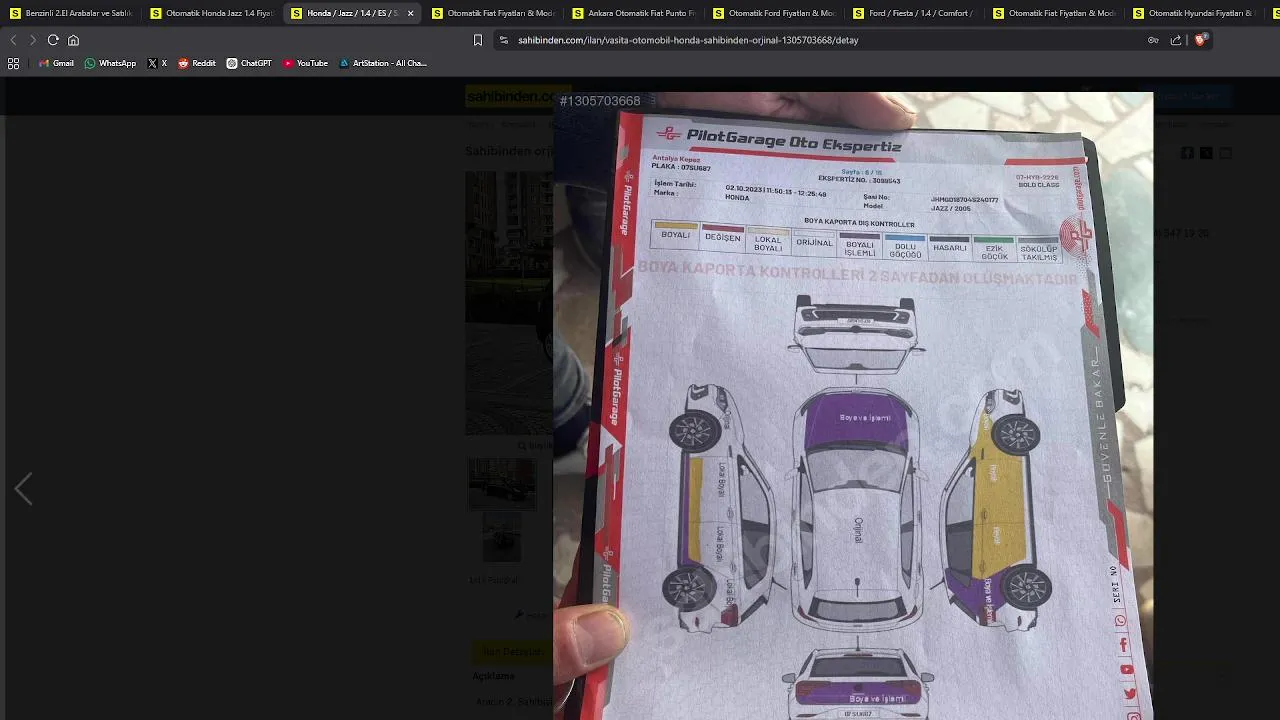Open the X bookmark
Viewport: 1280px width, 720px height.
pos(157,63)
